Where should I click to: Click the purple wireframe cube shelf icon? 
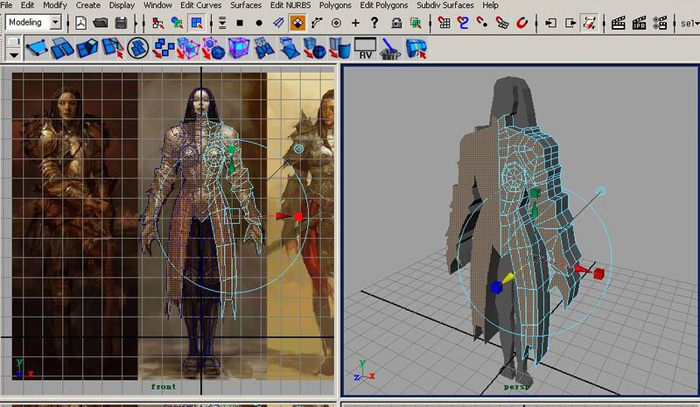click(x=239, y=48)
